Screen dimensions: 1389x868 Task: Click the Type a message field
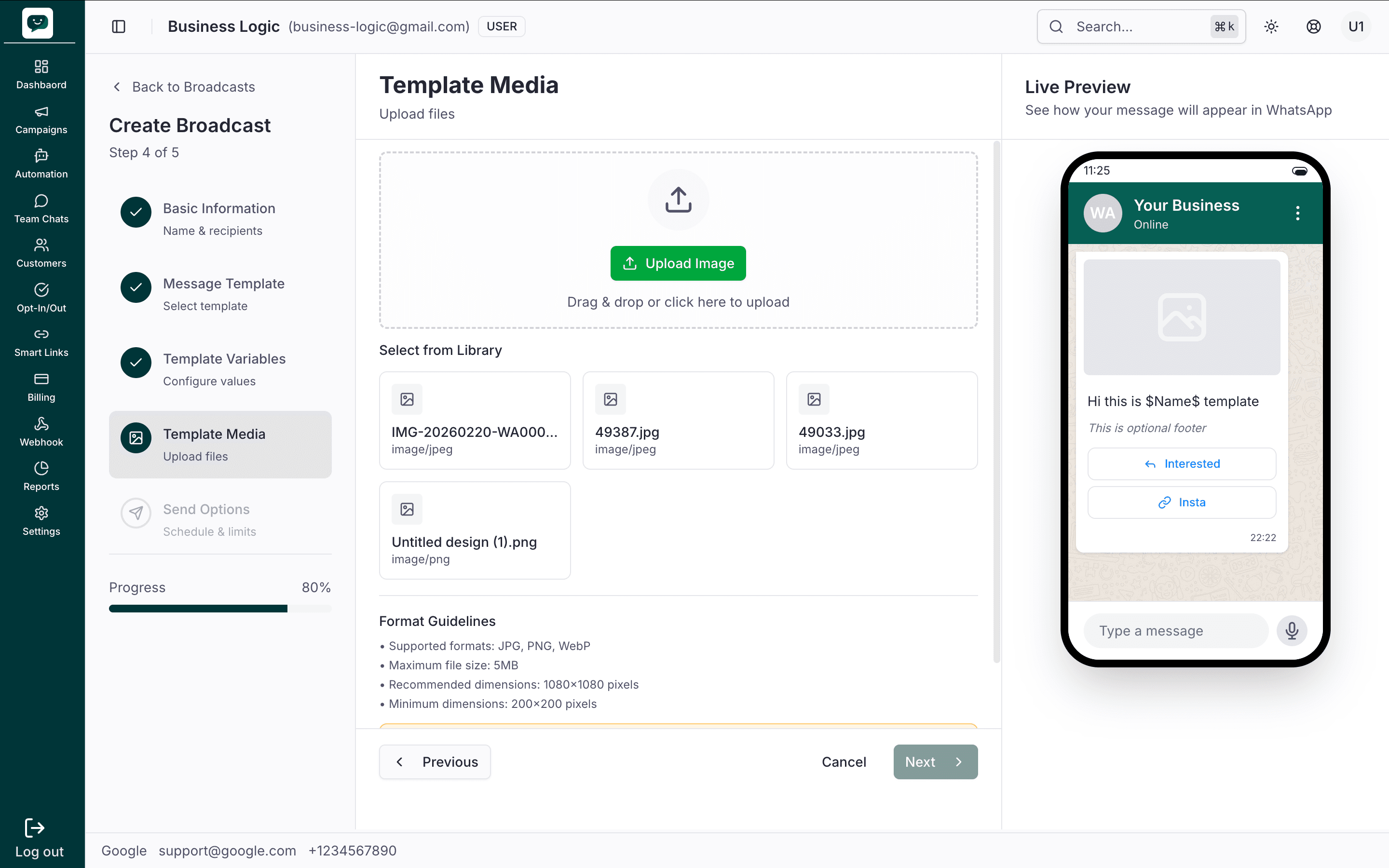1175,631
